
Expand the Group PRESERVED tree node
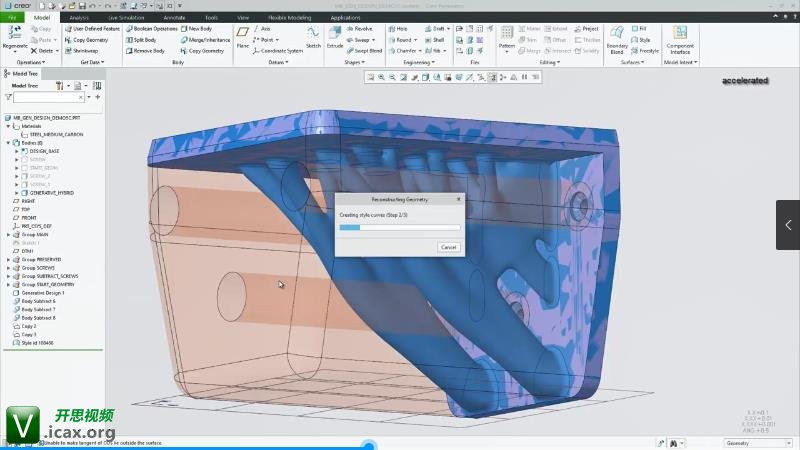[8, 258]
